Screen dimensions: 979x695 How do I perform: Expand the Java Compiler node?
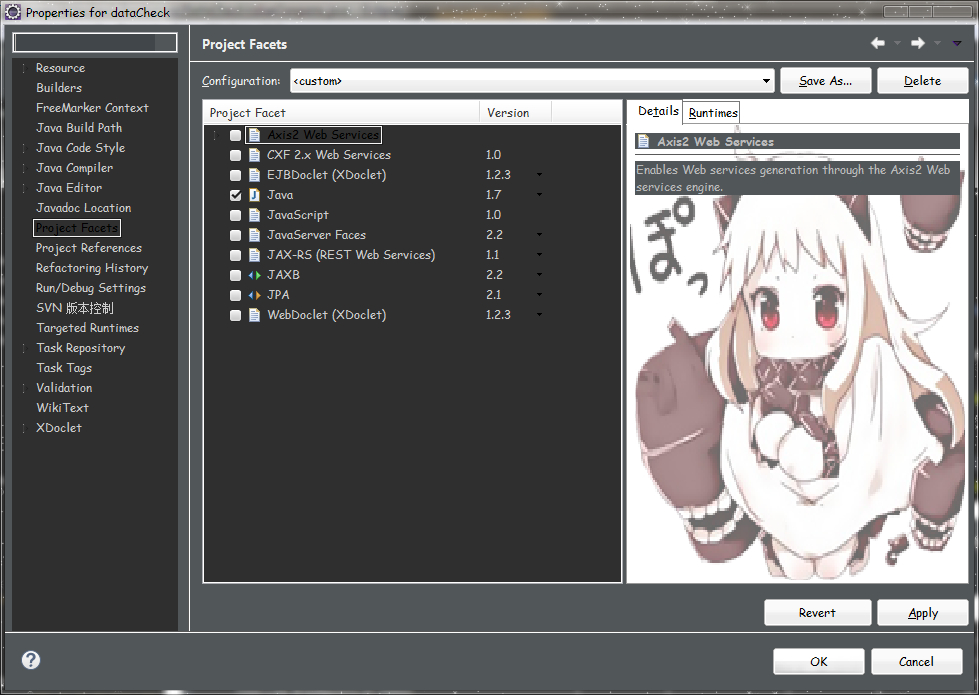tap(24, 168)
